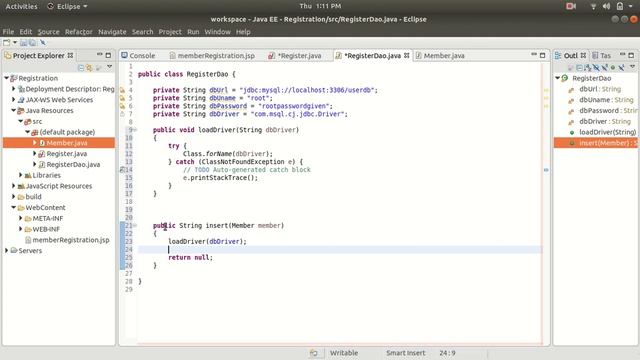Viewport: 640px width, 360px height.
Task: Open the Window menu
Action: [218, 32]
